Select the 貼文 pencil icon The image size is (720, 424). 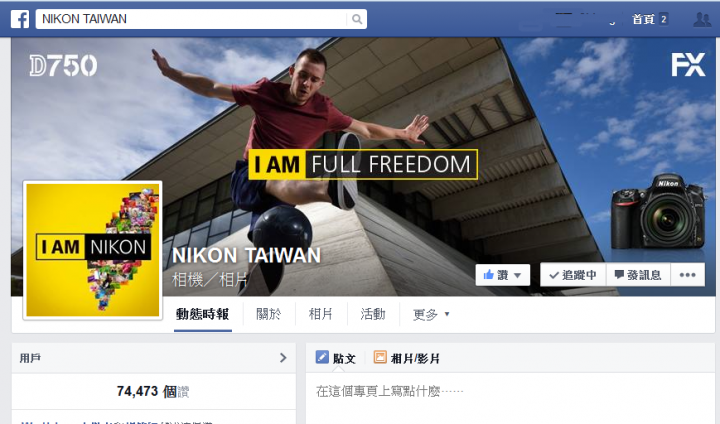(322, 357)
